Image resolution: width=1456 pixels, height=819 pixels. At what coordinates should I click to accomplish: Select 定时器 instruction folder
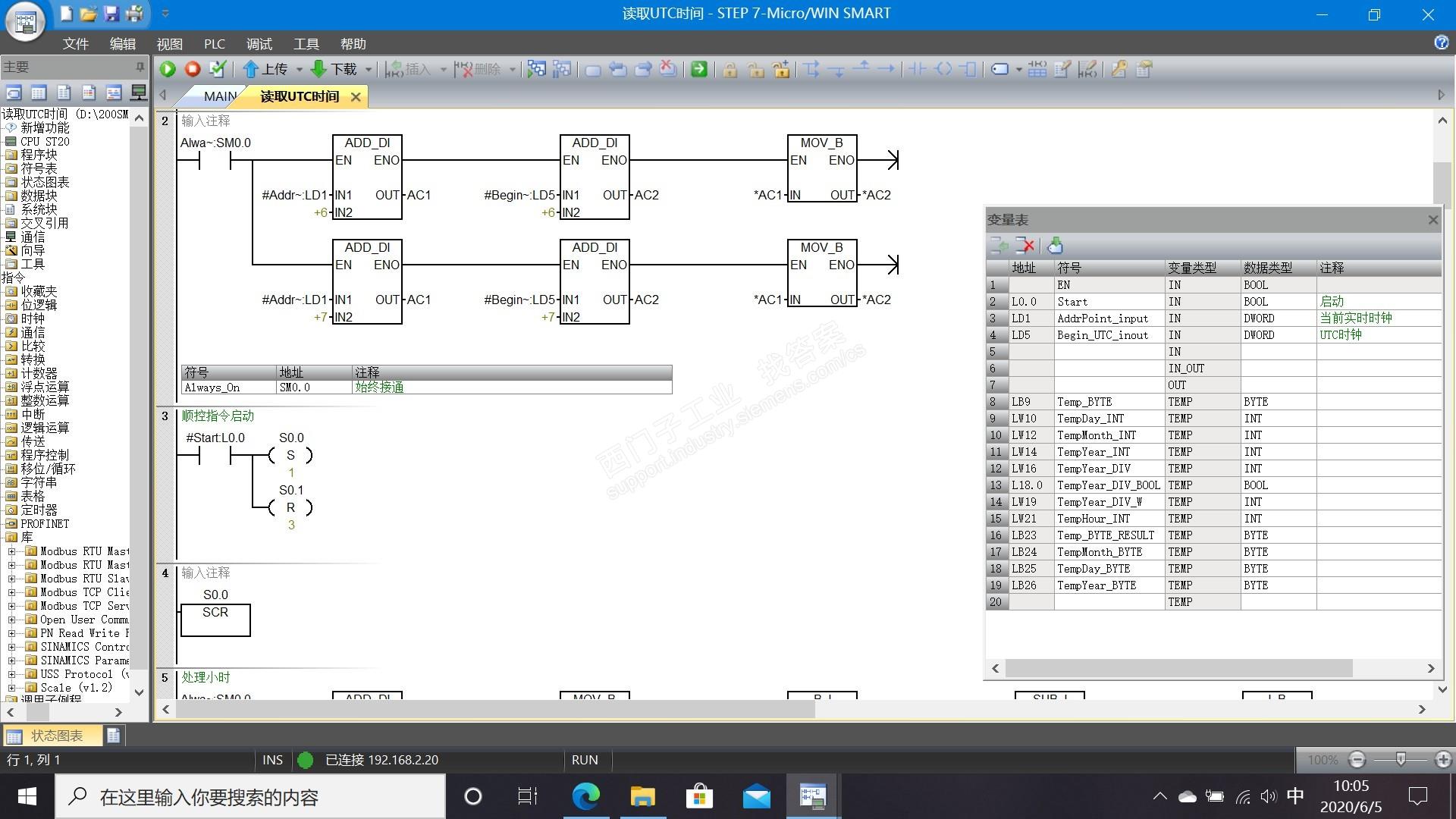[x=39, y=510]
